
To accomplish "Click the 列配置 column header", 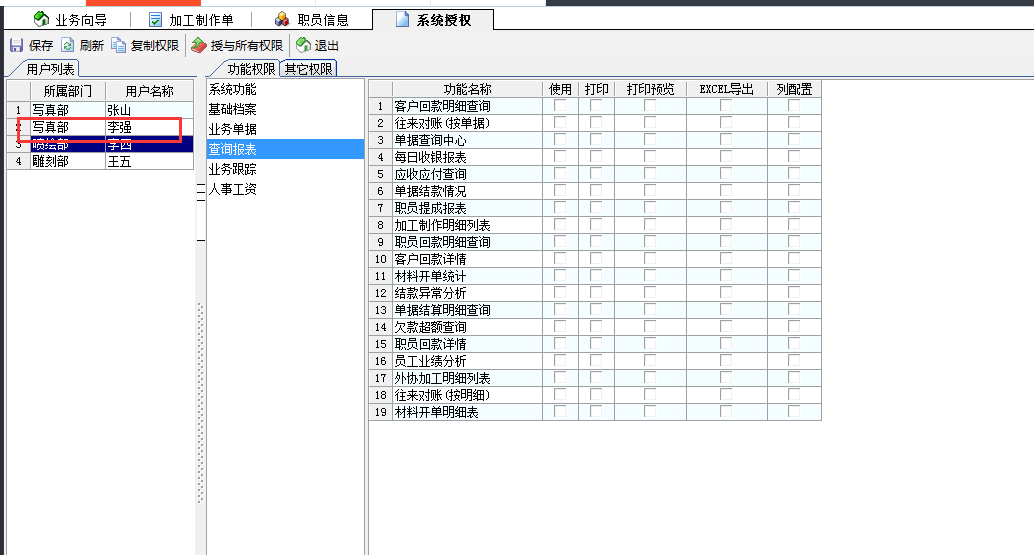I will tap(795, 89).
